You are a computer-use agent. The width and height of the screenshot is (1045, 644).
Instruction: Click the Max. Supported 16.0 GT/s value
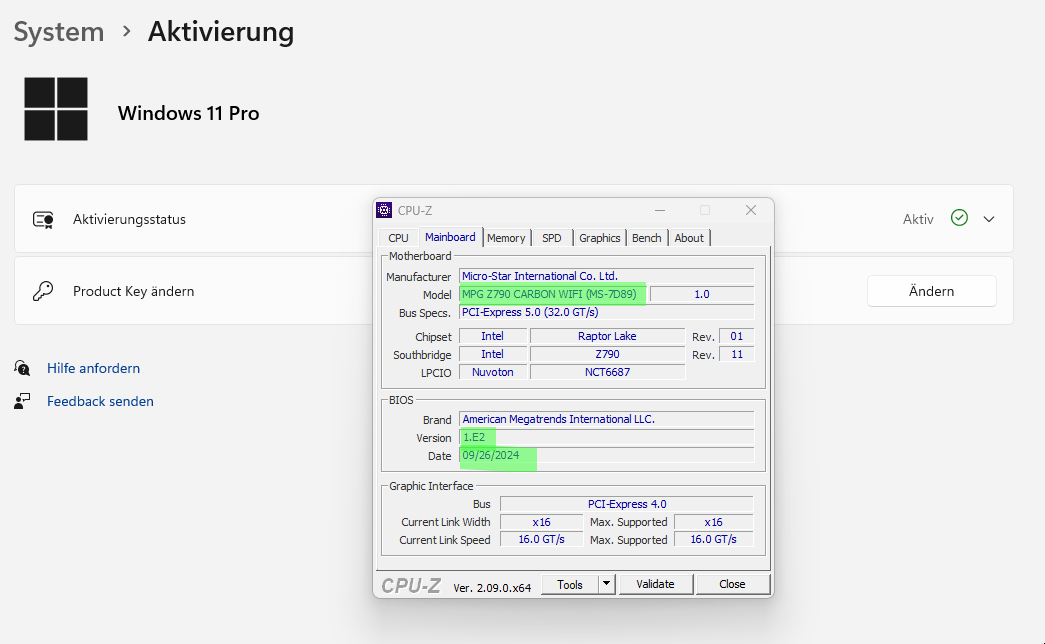pyautogui.click(x=713, y=539)
